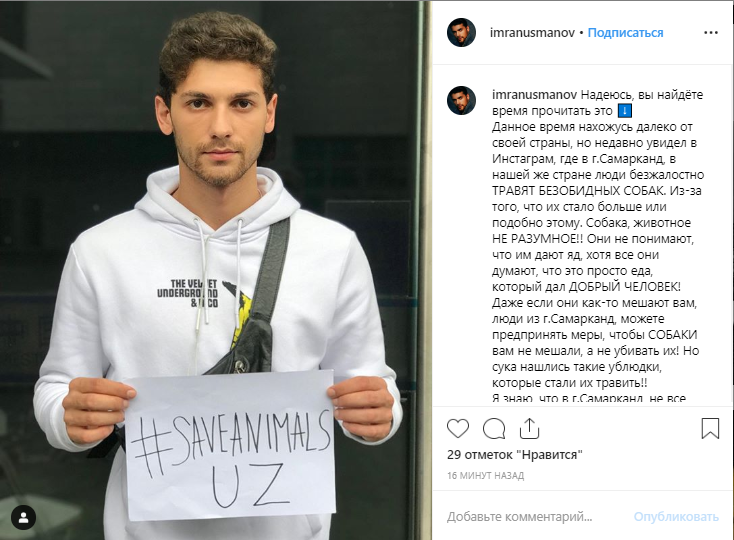The height and width of the screenshot is (540, 734).
Task: Click the blue down-arrow emoji in caption
Action: tap(625, 111)
